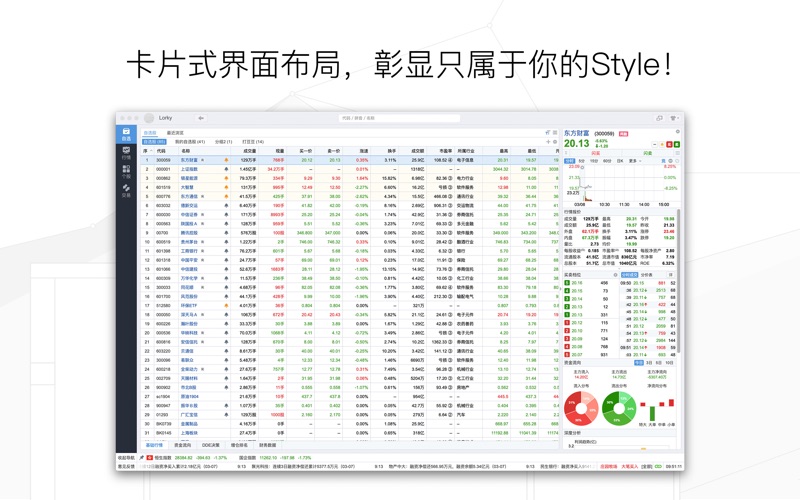
Task: Click the Lorky user avatar
Action: [149, 118]
